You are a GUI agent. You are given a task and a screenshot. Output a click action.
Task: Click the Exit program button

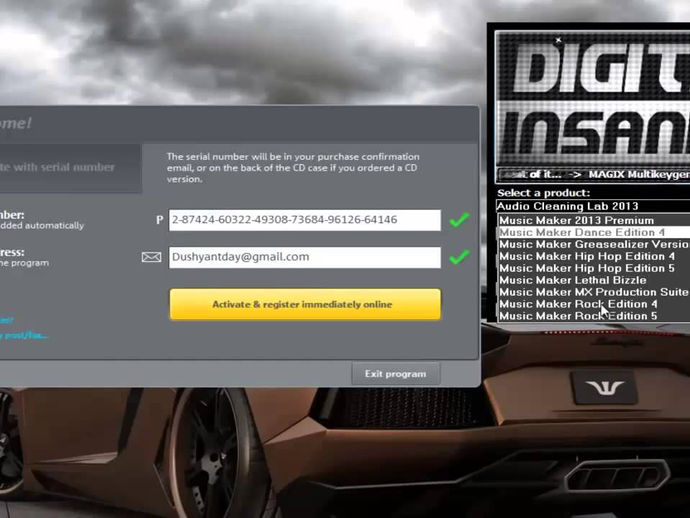coord(396,374)
